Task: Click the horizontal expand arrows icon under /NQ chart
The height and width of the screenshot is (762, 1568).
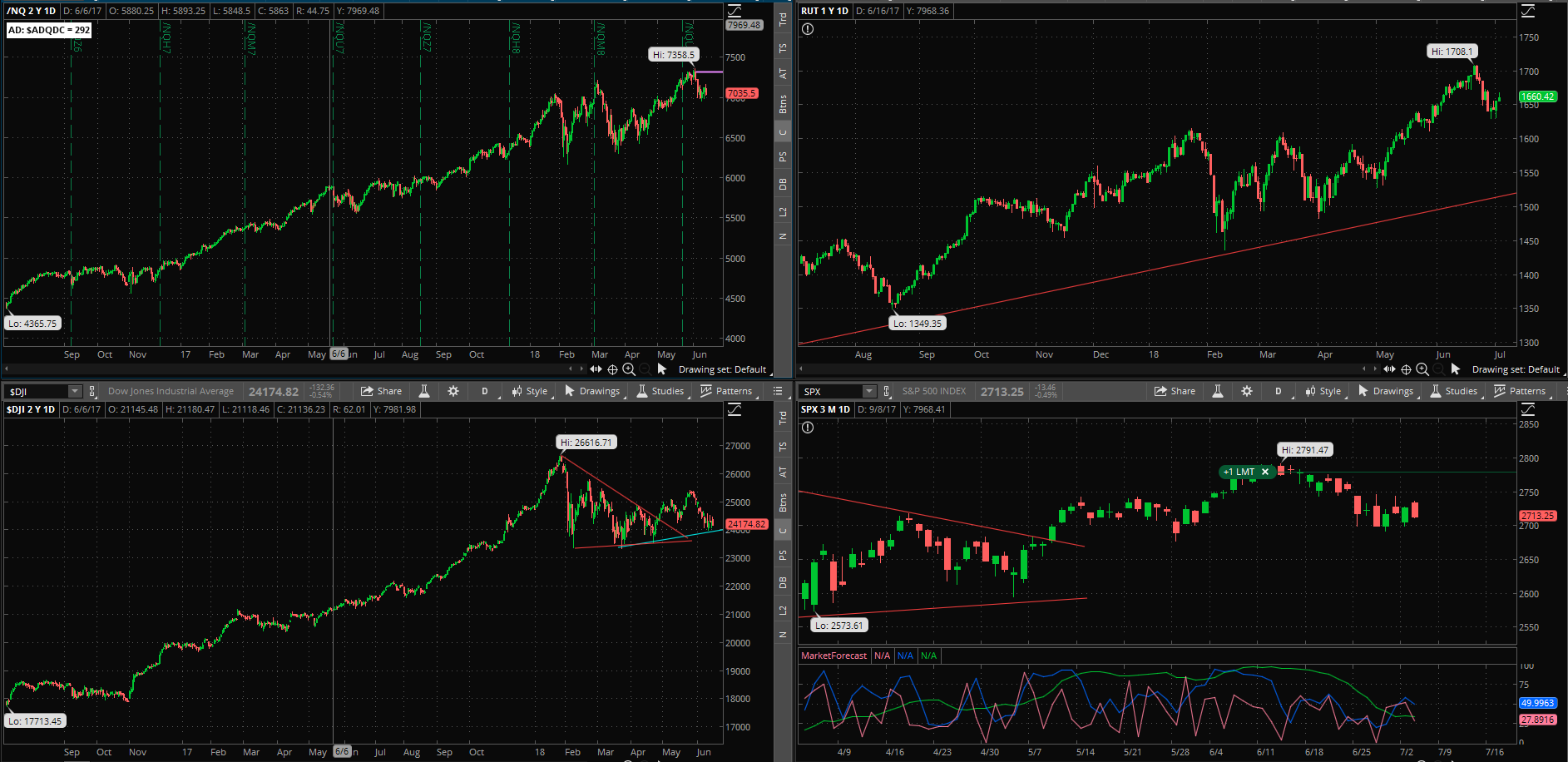Action: pos(596,369)
